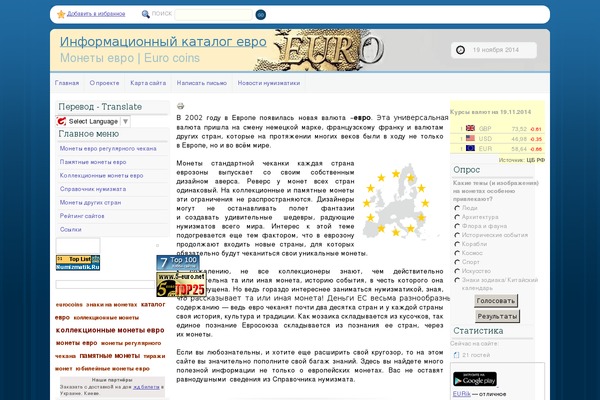
Task: Select the 'Спорт' poll option
Action: click(x=457, y=262)
